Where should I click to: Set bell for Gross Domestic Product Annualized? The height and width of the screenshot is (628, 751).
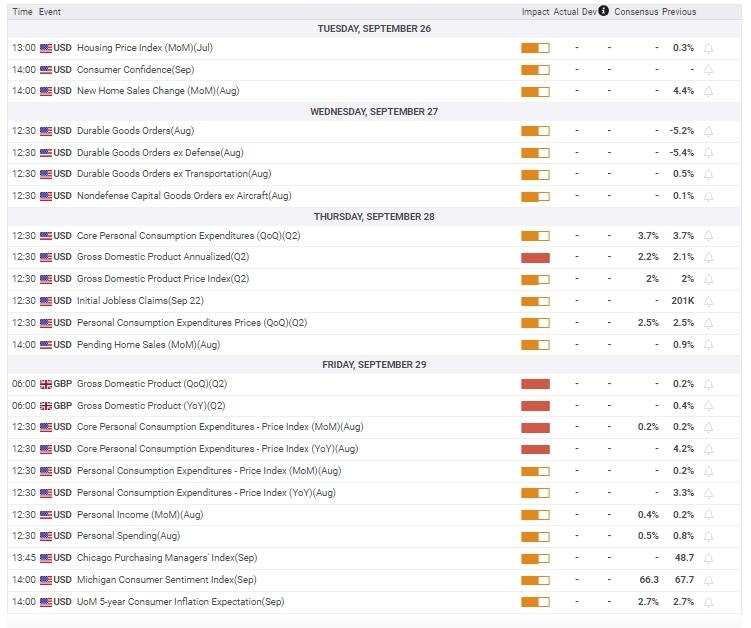pos(708,257)
